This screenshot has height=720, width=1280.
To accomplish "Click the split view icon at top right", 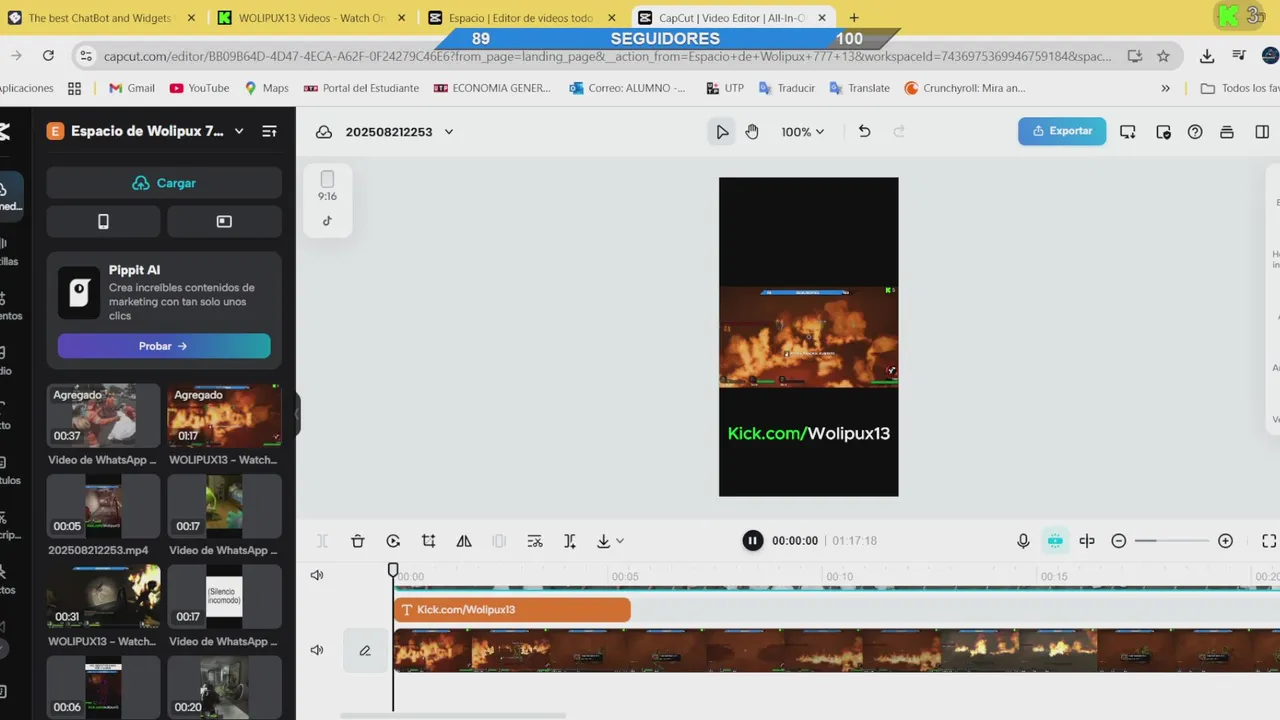I will tap(1262, 132).
